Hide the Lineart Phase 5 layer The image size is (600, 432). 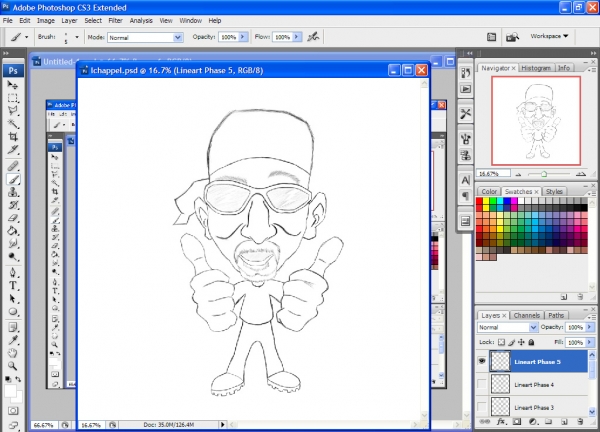tap(482, 361)
